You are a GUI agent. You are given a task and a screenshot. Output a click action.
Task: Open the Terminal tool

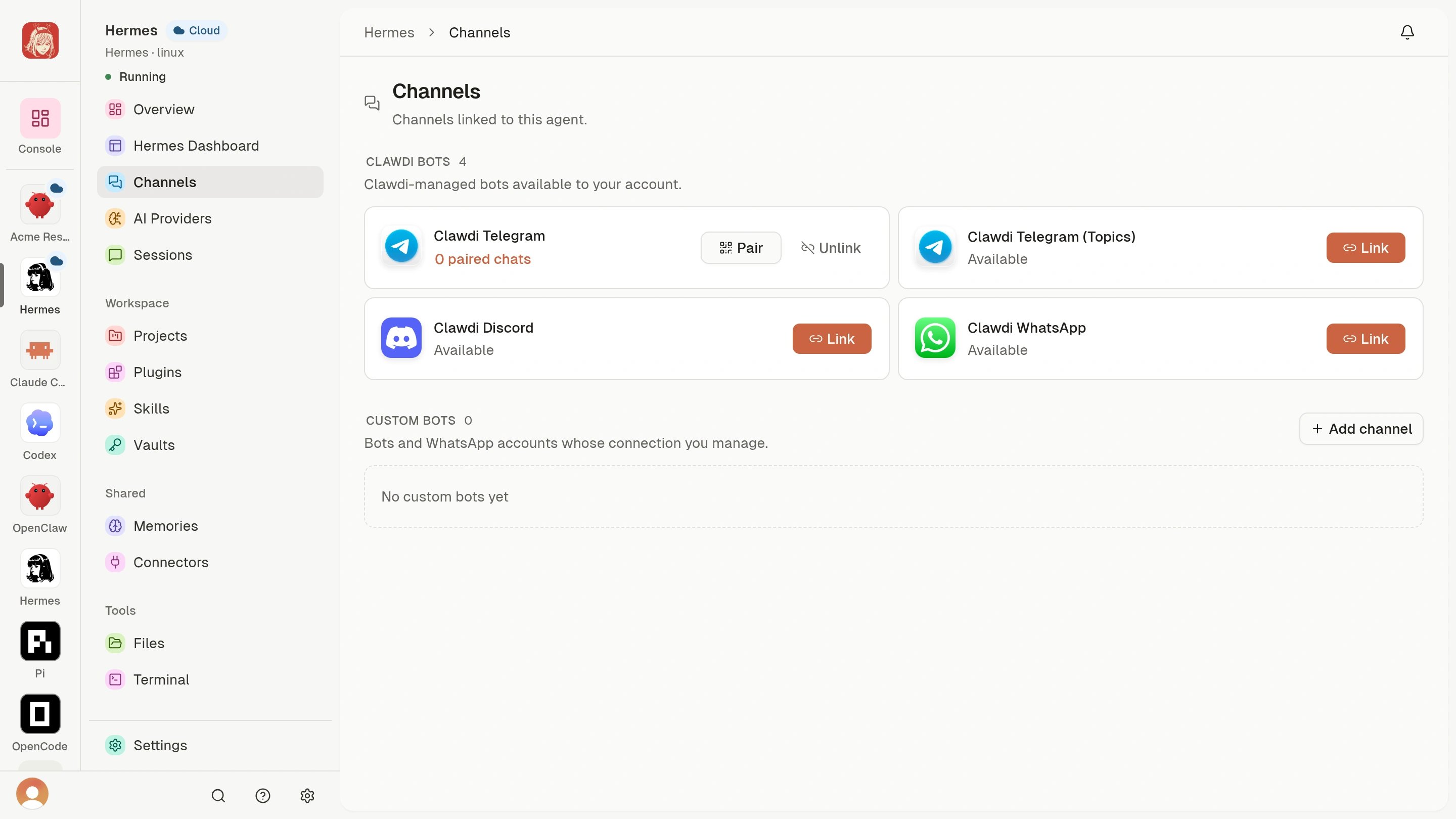pyautogui.click(x=210, y=680)
